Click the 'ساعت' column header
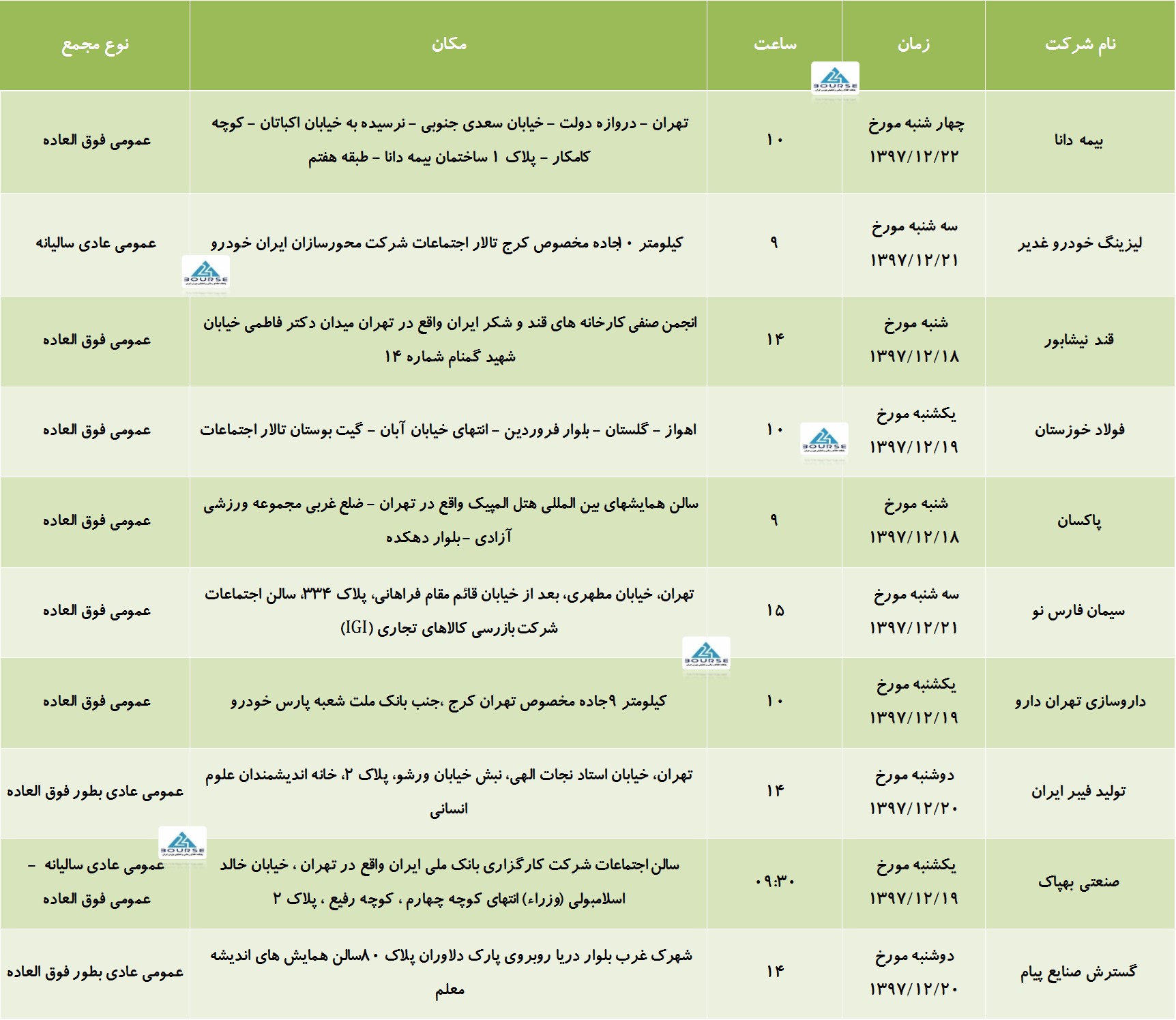The width and height of the screenshot is (1176, 1020). (x=775, y=44)
